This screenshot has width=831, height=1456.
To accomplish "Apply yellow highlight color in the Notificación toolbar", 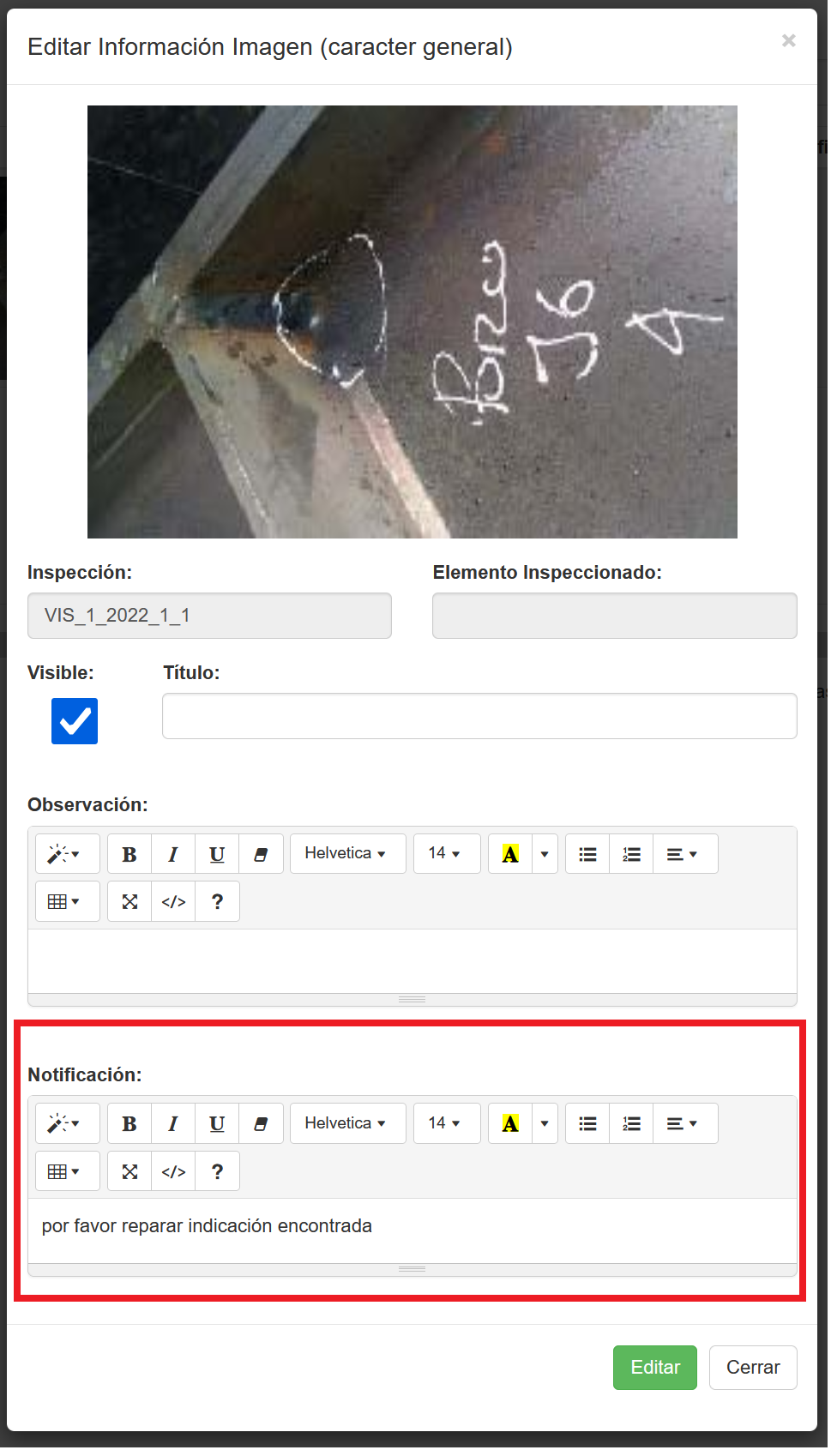I will 510,1124.
